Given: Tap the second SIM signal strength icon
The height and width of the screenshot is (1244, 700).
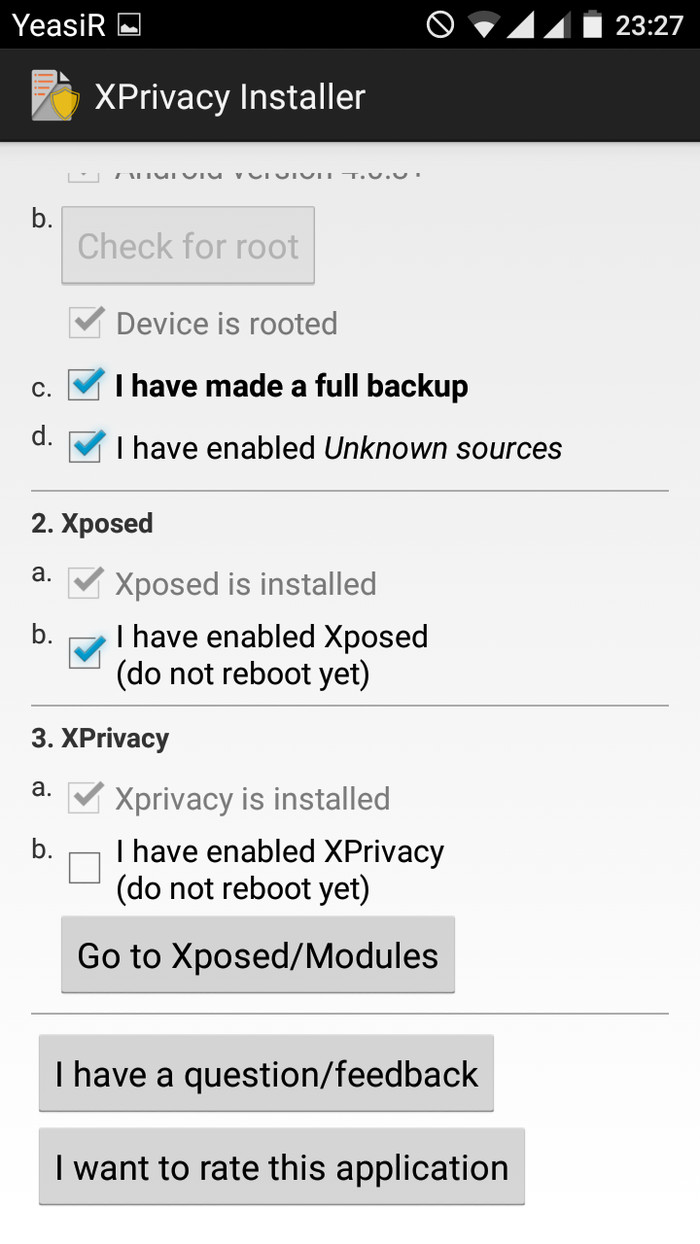Looking at the screenshot, I should (556, 25).
